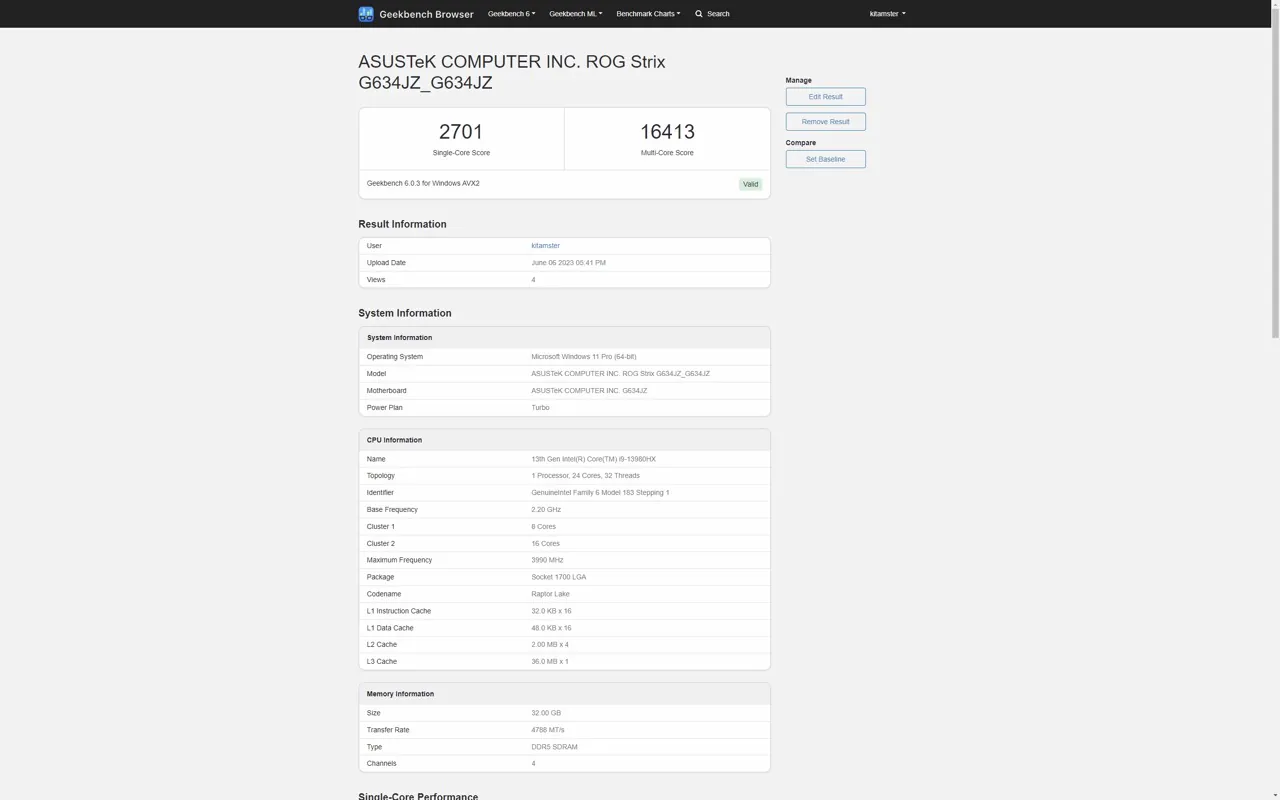Open the kitamster user profile link
Viewport: 1280px width, 800px height.
[545, 246]
